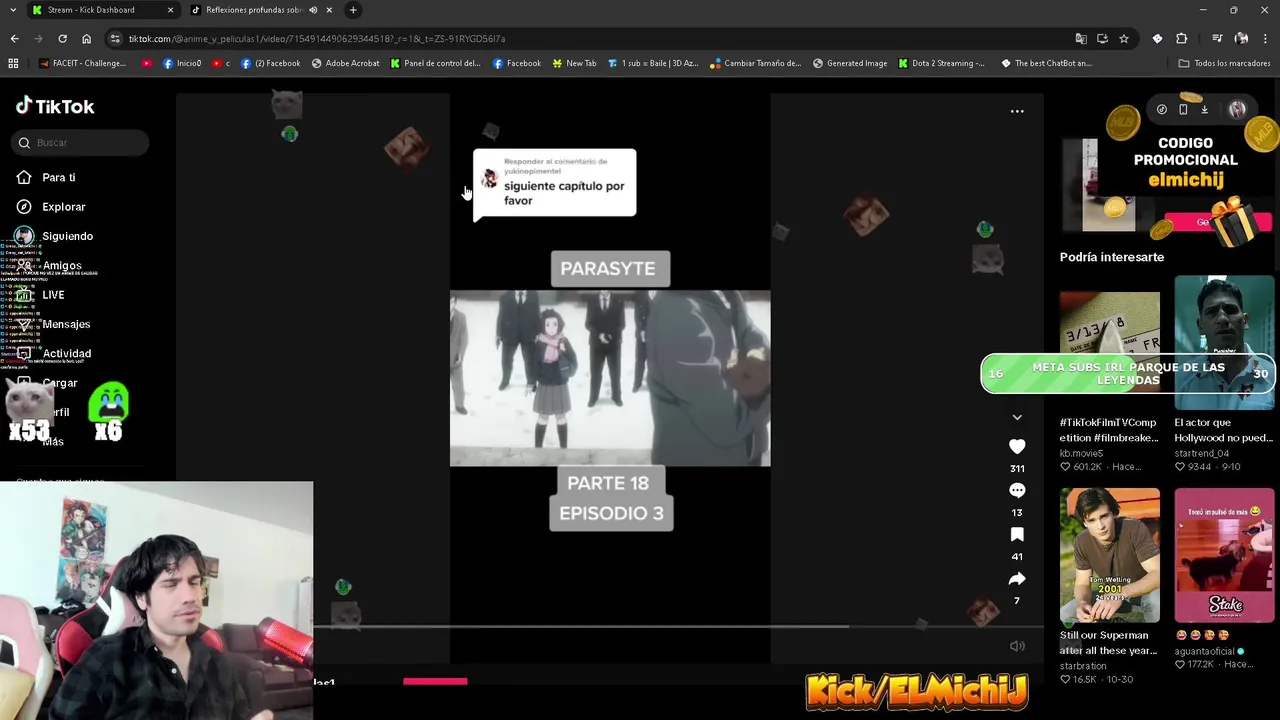Open the starbration account name
Image resolution: width=1280 pixels, height=720 pixels.
click(1083, 666)
